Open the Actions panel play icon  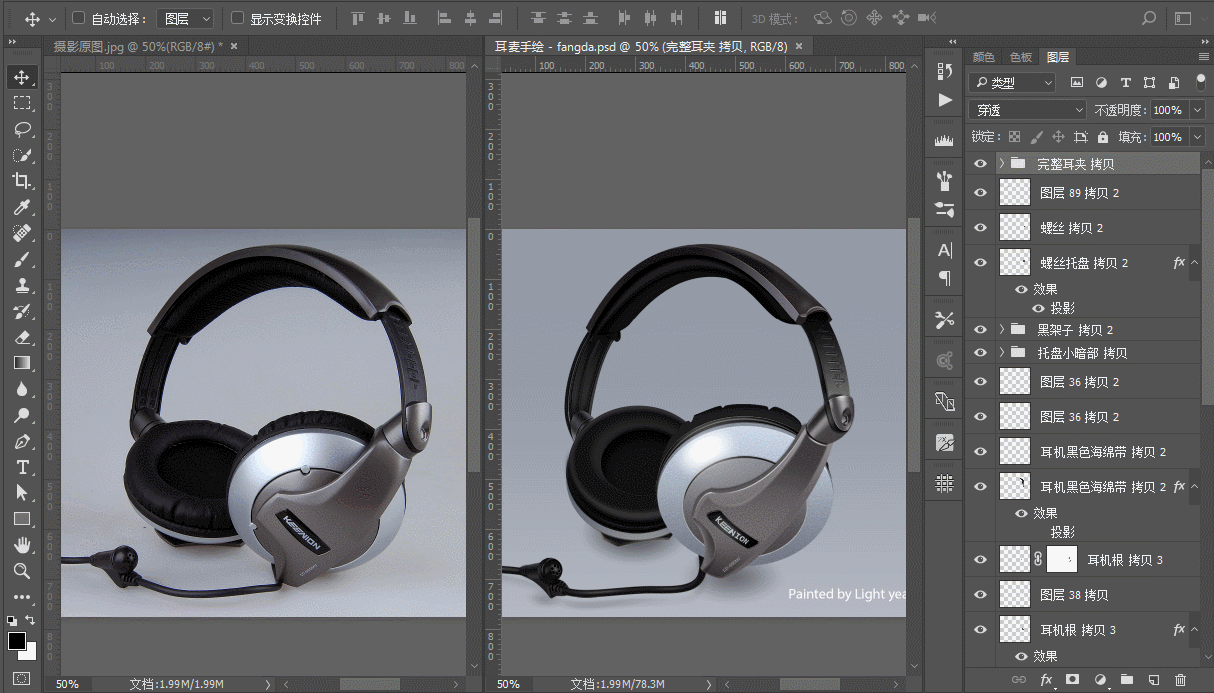coord(945,100)
